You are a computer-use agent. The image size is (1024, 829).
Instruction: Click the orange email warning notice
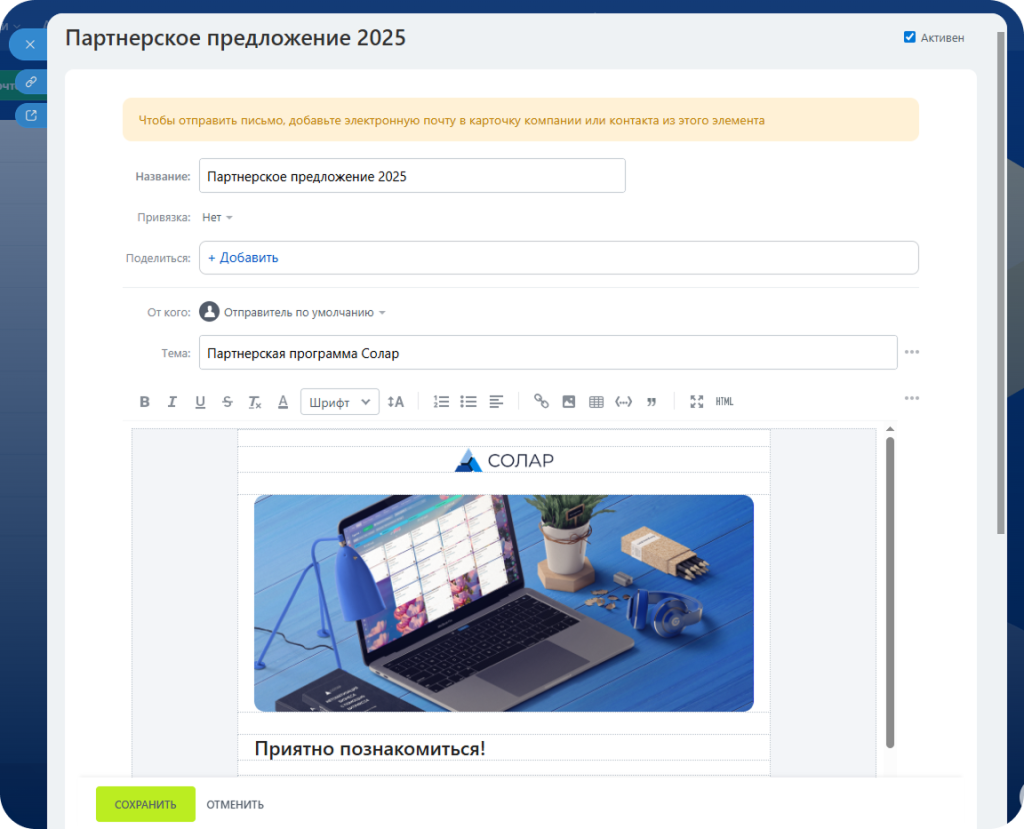point(520,120)
